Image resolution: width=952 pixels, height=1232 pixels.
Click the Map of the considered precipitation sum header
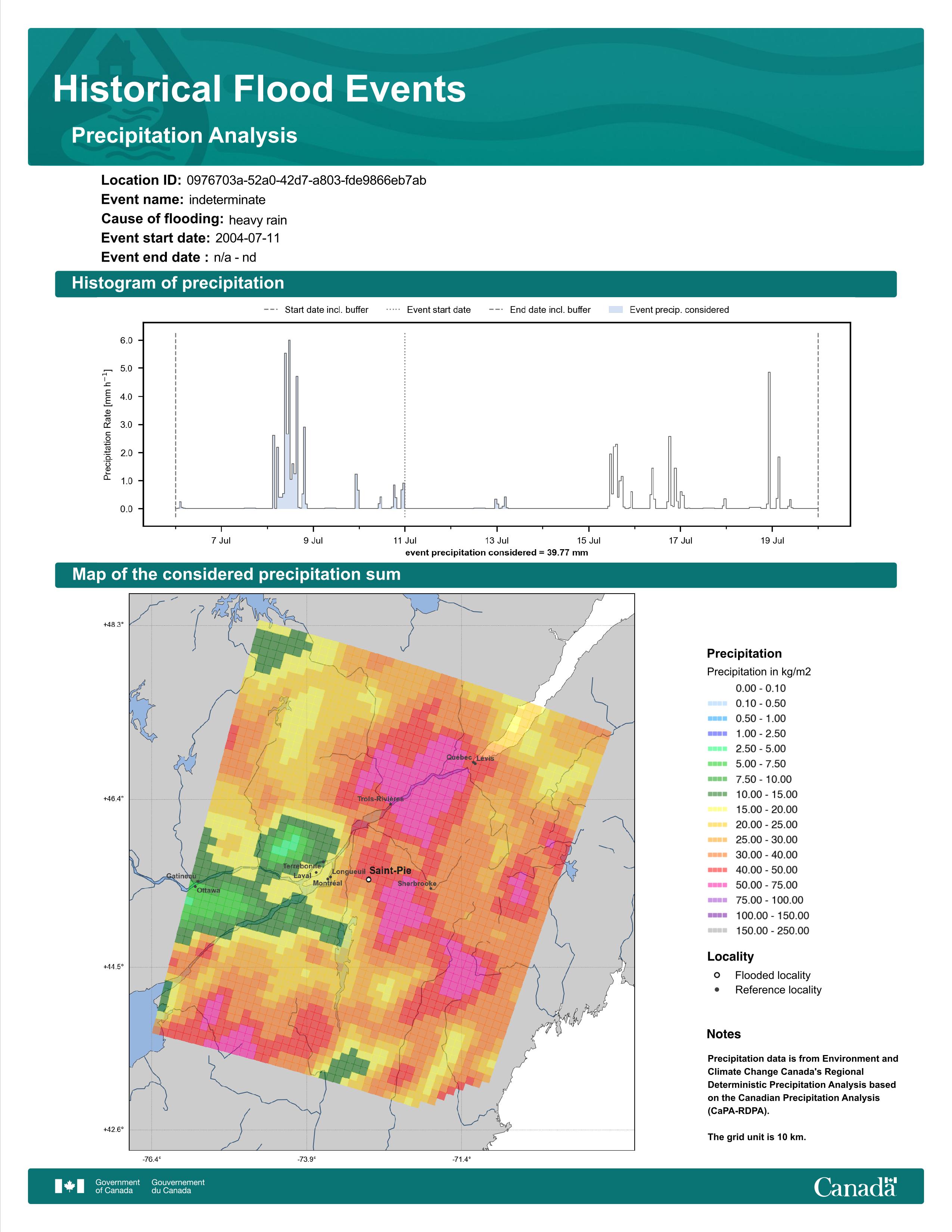236,574
